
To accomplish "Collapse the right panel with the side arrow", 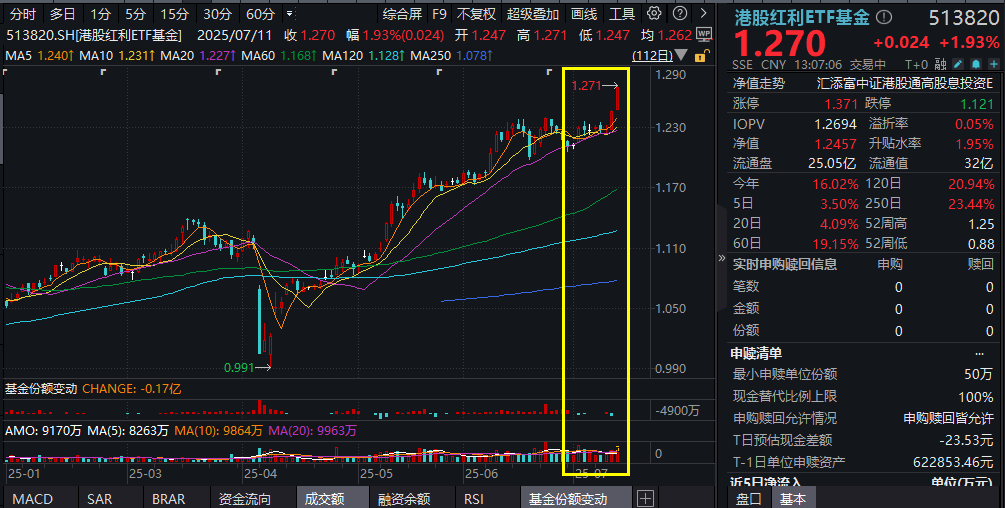I will (x=723, y=257).
